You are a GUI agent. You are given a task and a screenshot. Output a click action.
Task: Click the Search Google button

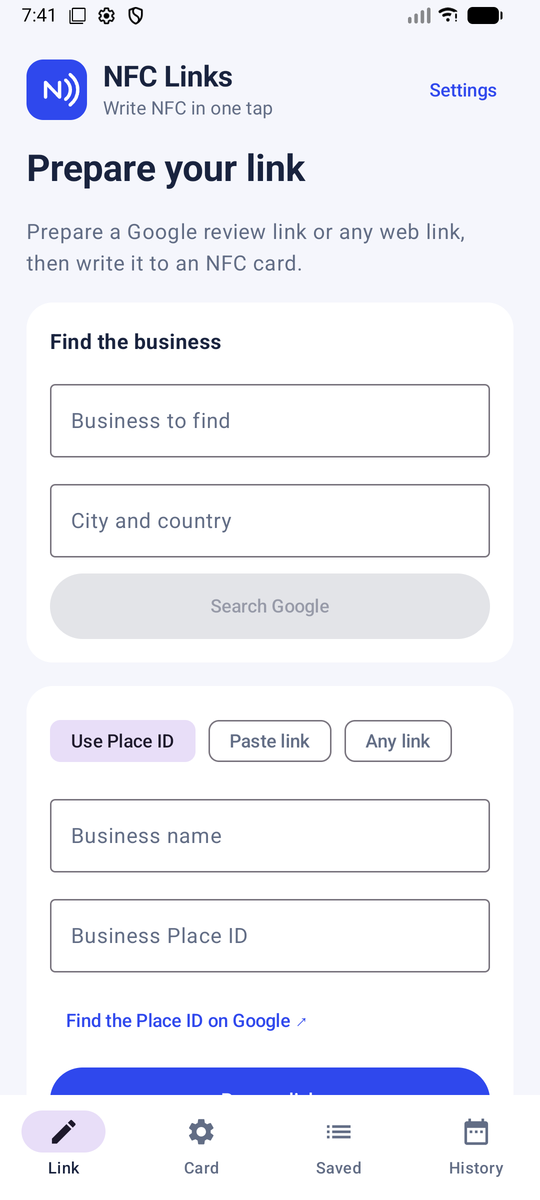270,606
